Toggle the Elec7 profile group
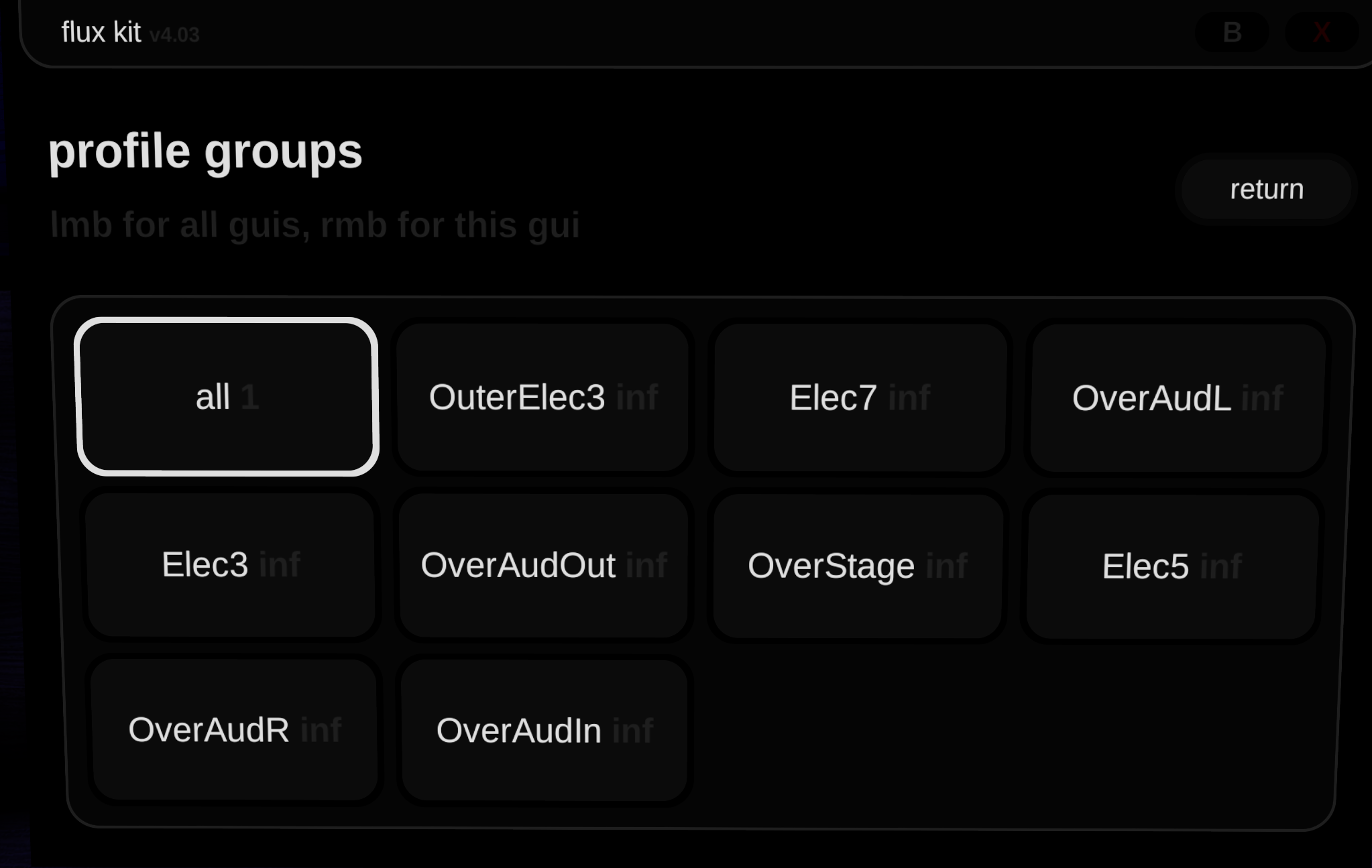Screen dimensions: 1372x868 [859, 397]
